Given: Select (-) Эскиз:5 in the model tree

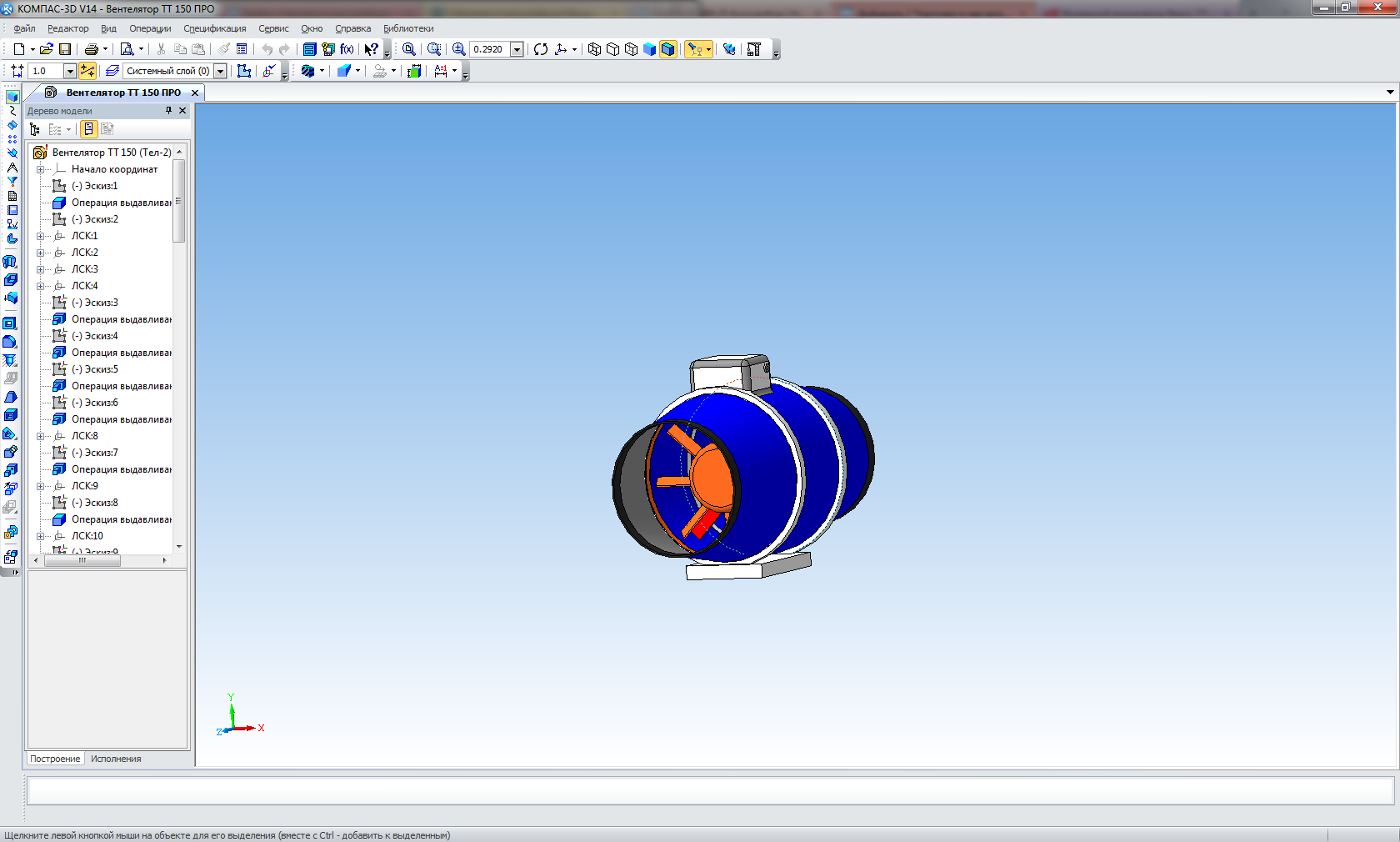Looking at the screenshot, I should pyautogui.click(x=94, y=369).
